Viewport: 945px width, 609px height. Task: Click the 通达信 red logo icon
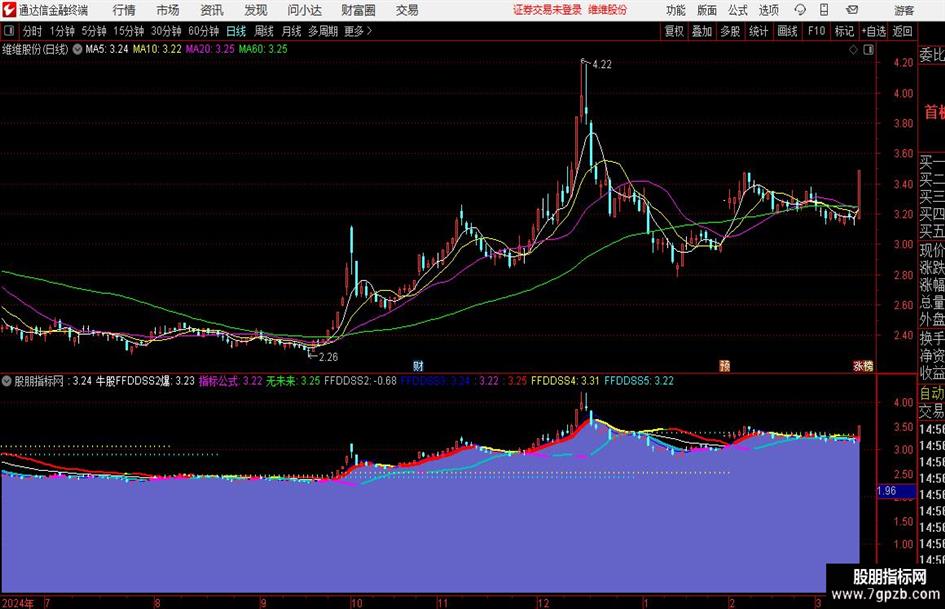pos(9,10)
